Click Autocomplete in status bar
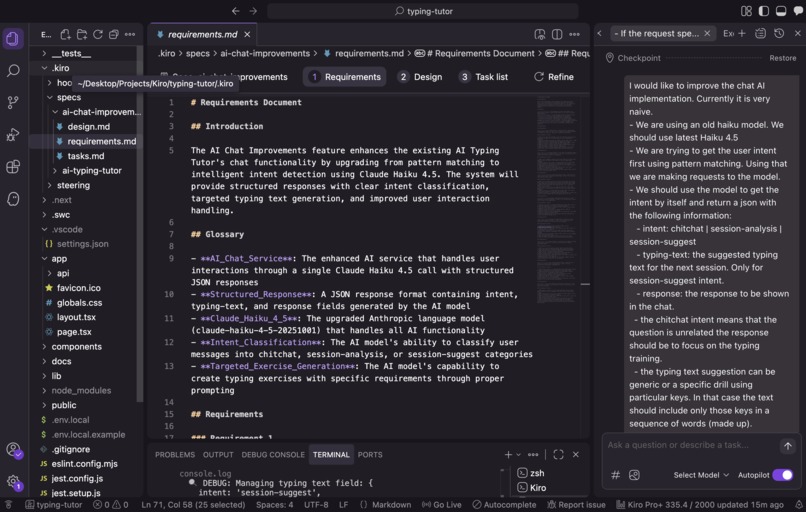806x512 pixels. tap(504, 505)
